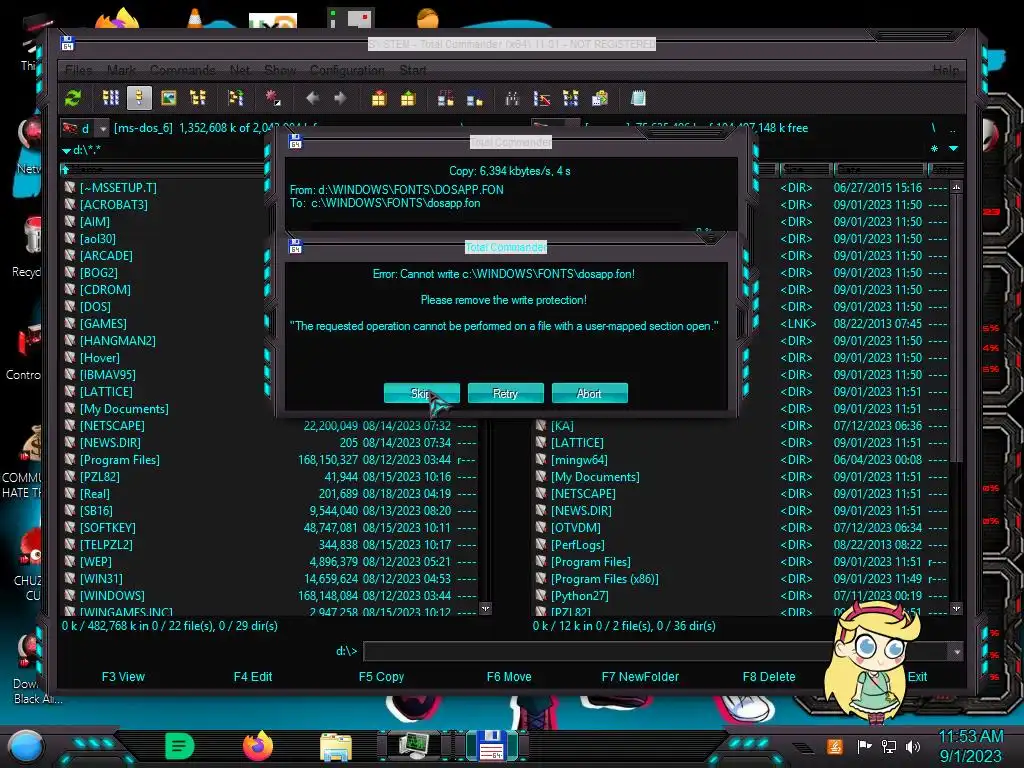Click the computer monitor taskbar icon
This screenshot has height=768, width=1024.
(415, 746)
